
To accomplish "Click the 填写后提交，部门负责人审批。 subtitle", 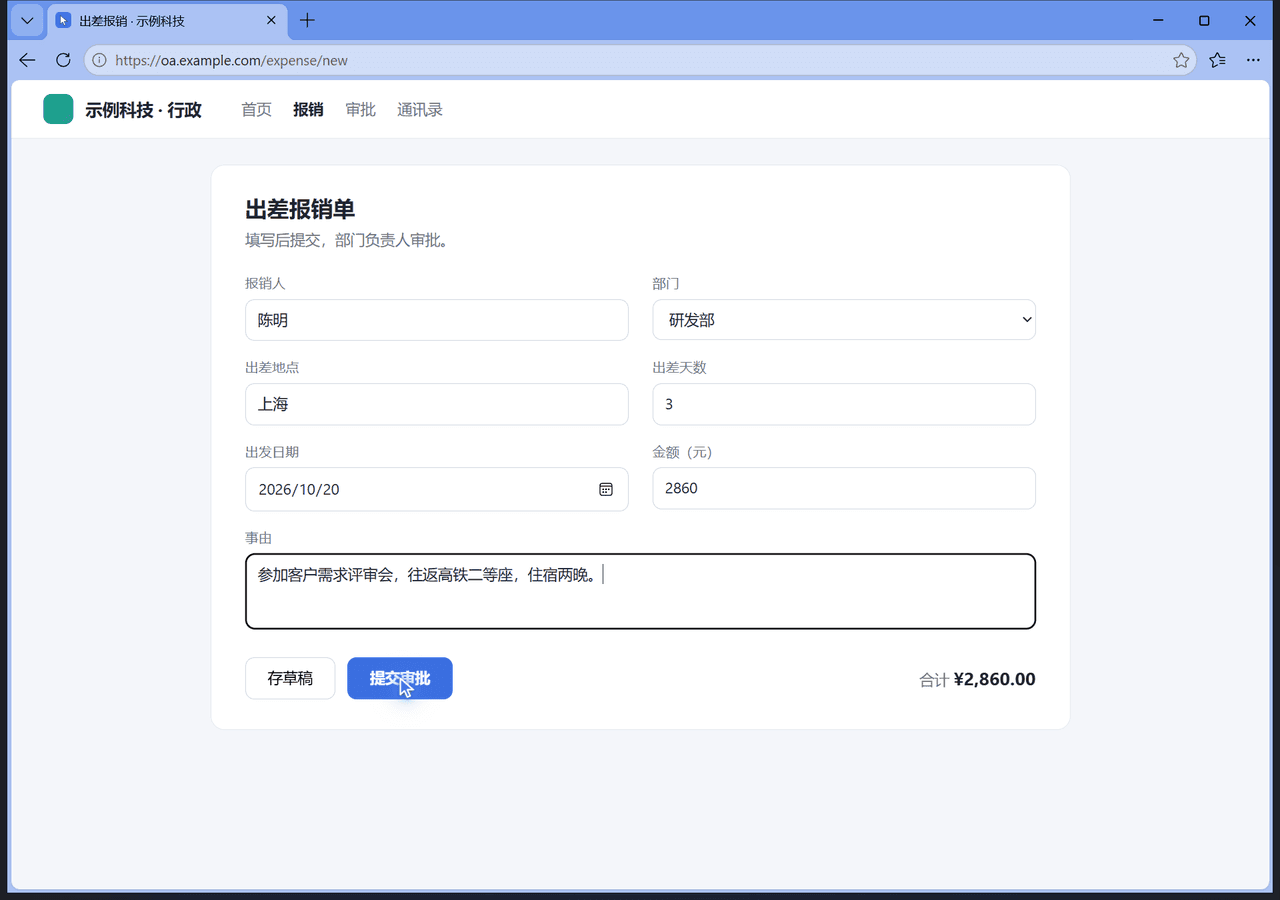I will coord(346,240).
